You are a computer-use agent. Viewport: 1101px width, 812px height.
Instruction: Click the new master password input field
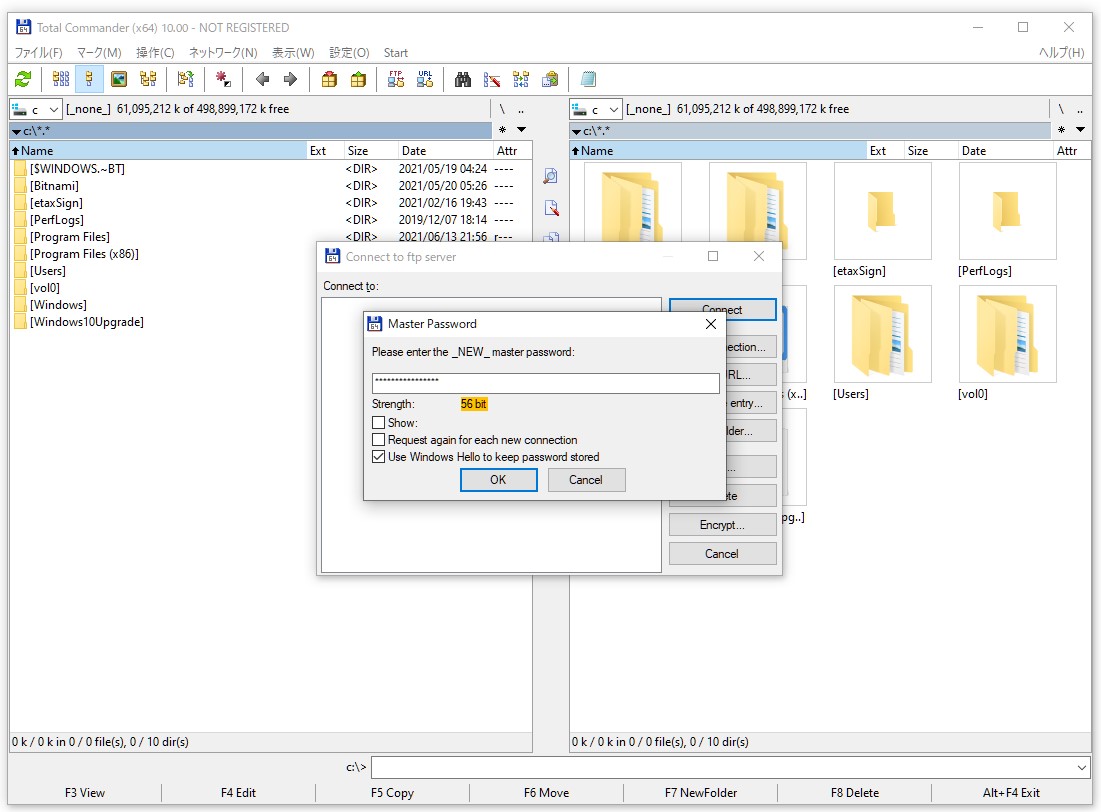coord(546,383)
